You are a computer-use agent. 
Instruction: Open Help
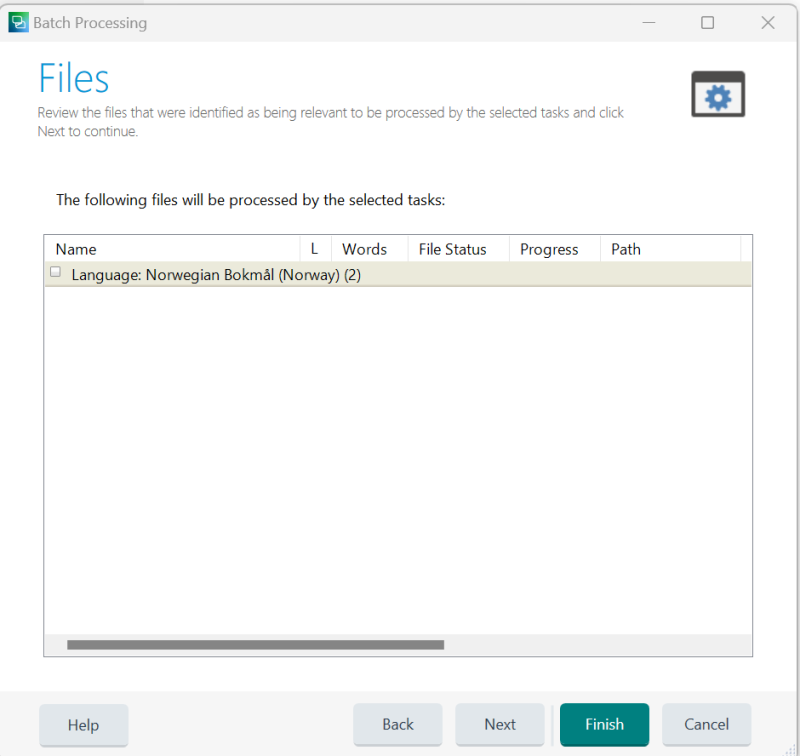point(83,724)
